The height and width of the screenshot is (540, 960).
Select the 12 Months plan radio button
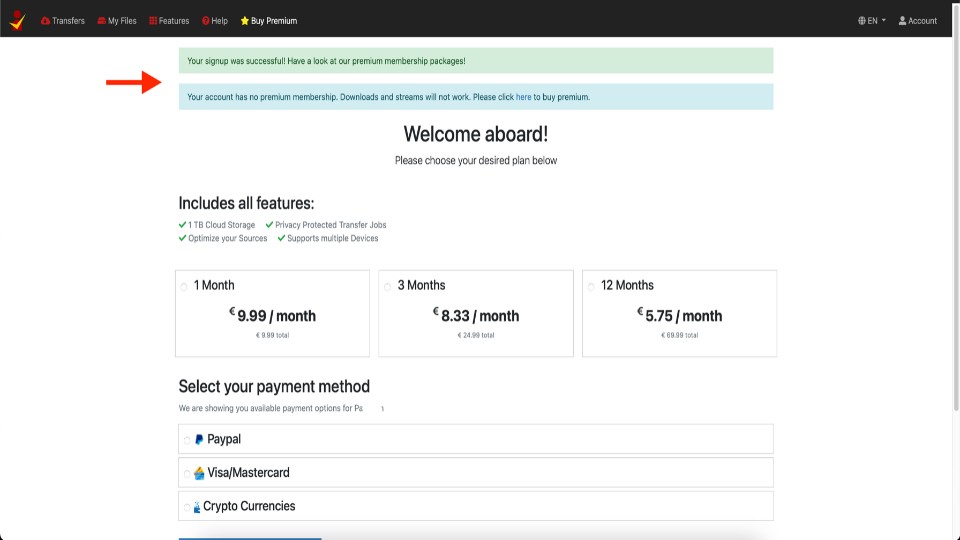pyautogui.click(x=591, y=287)
